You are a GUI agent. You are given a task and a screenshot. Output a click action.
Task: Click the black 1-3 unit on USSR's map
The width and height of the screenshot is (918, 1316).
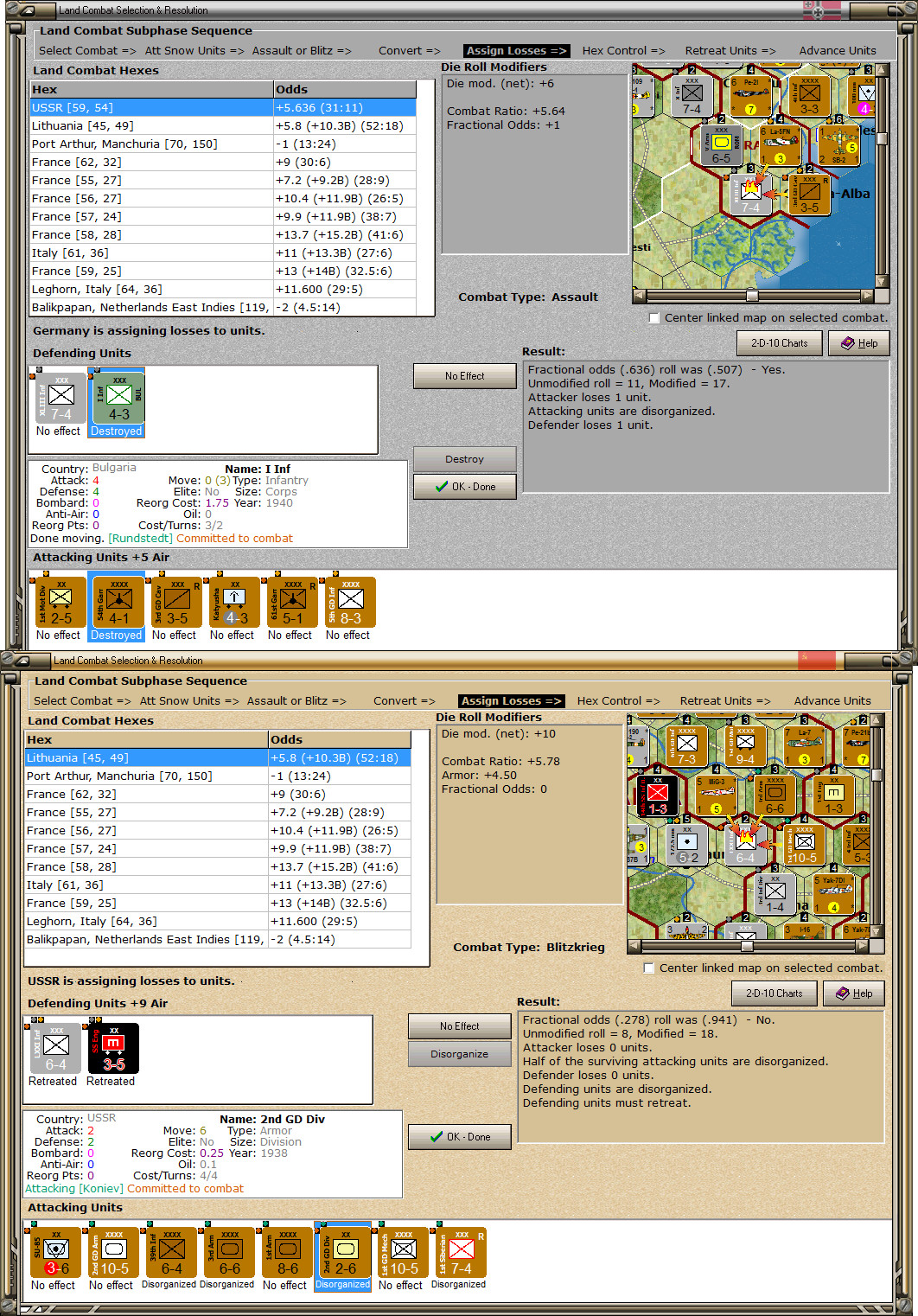click(x=657, y=795)
